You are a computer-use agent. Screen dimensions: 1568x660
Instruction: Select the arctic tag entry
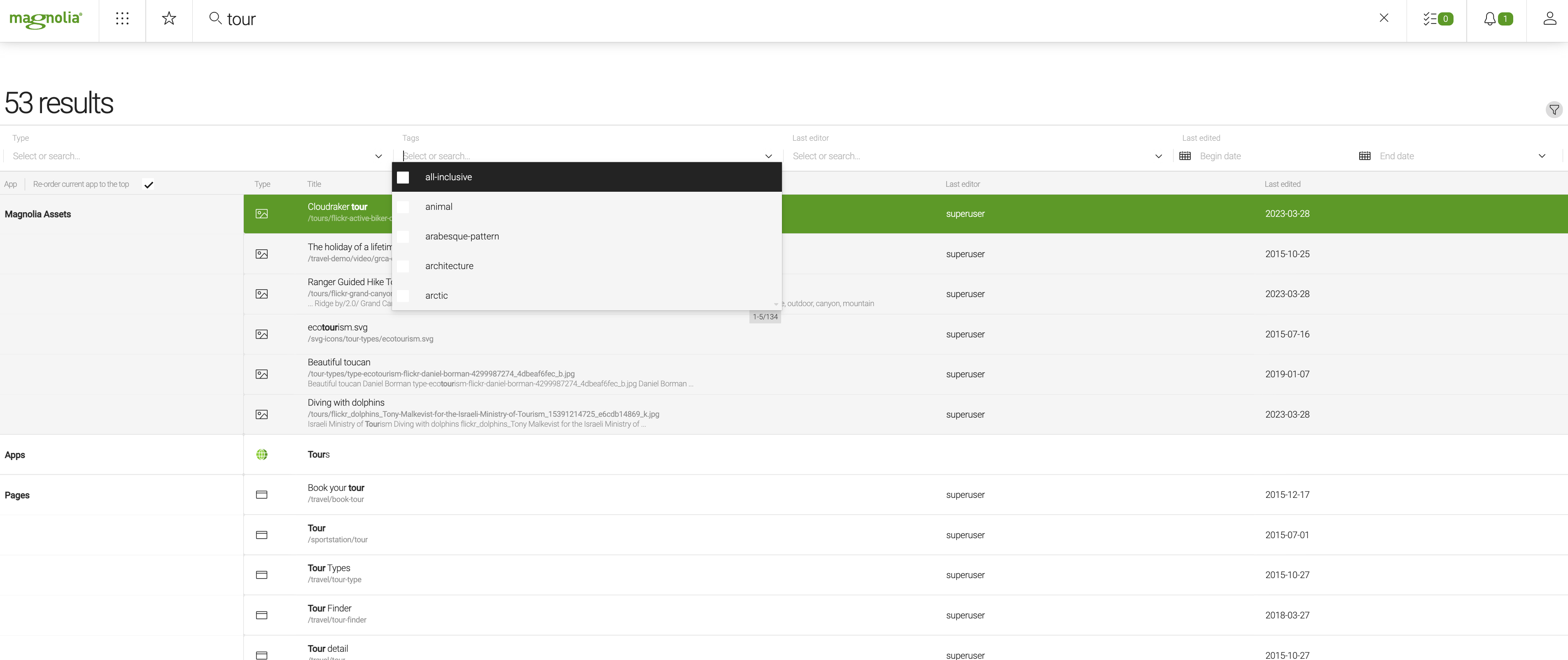[436, 295]
